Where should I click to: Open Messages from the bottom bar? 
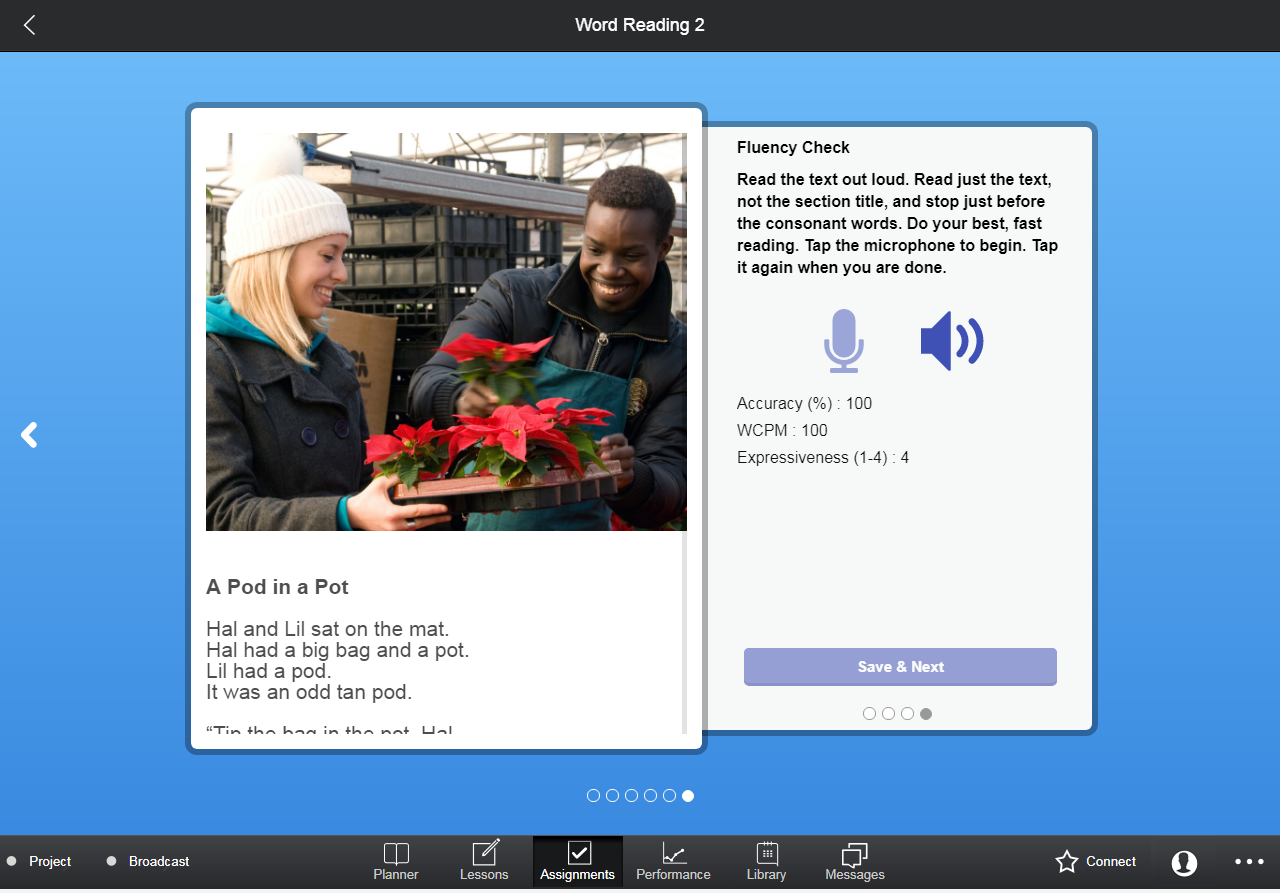click(854, 861)
